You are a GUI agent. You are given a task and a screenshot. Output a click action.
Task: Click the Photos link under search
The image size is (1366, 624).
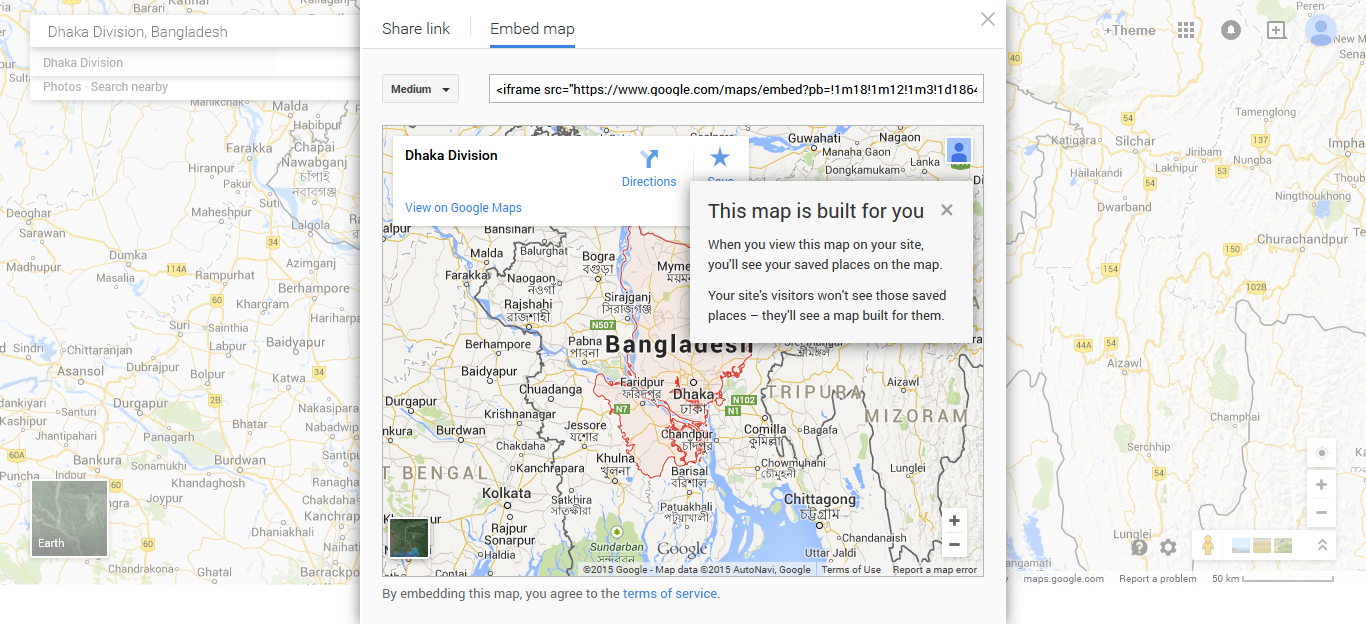point(62,87)
